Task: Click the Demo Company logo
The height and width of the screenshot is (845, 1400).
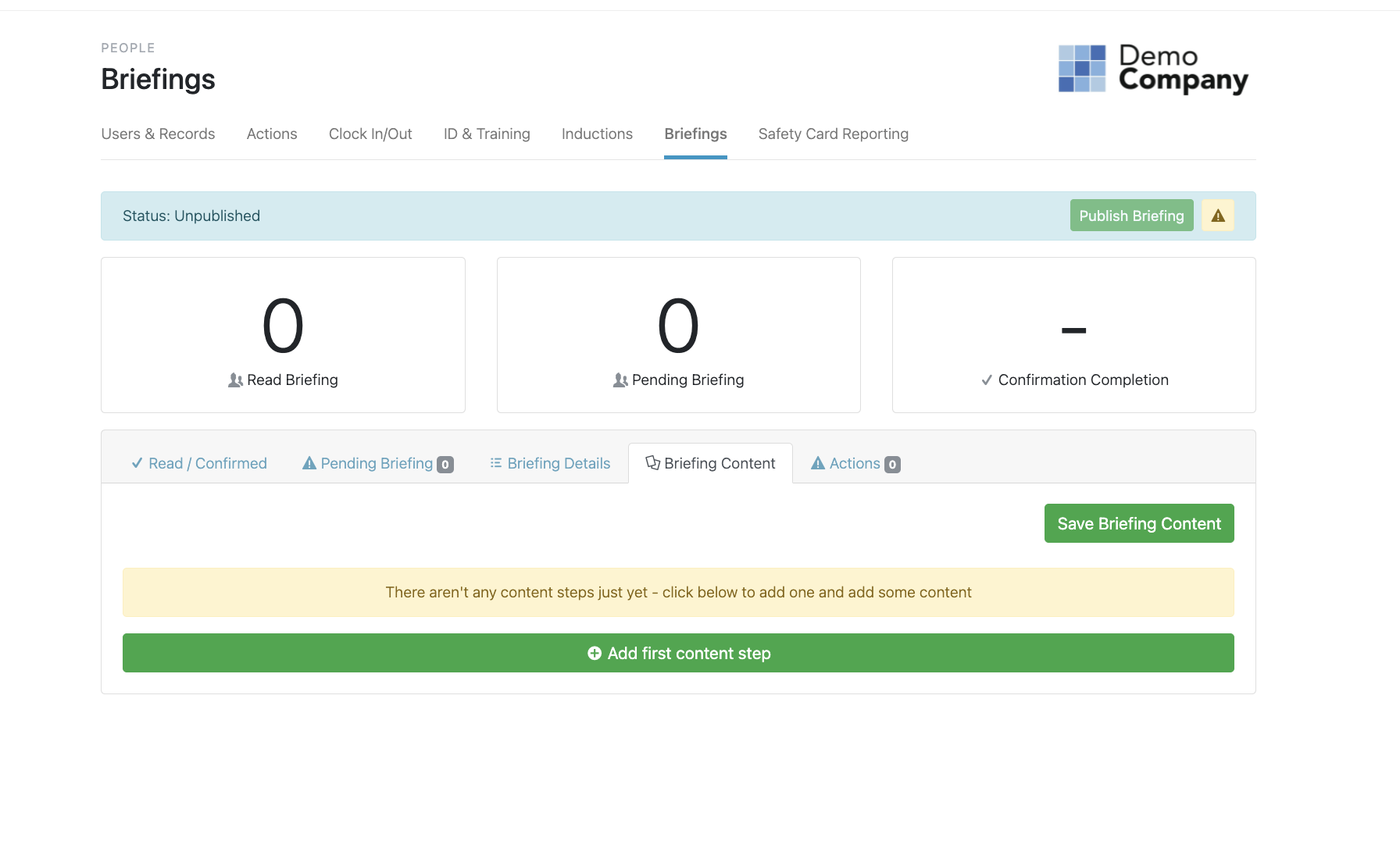Action: tap(1152, 69)
